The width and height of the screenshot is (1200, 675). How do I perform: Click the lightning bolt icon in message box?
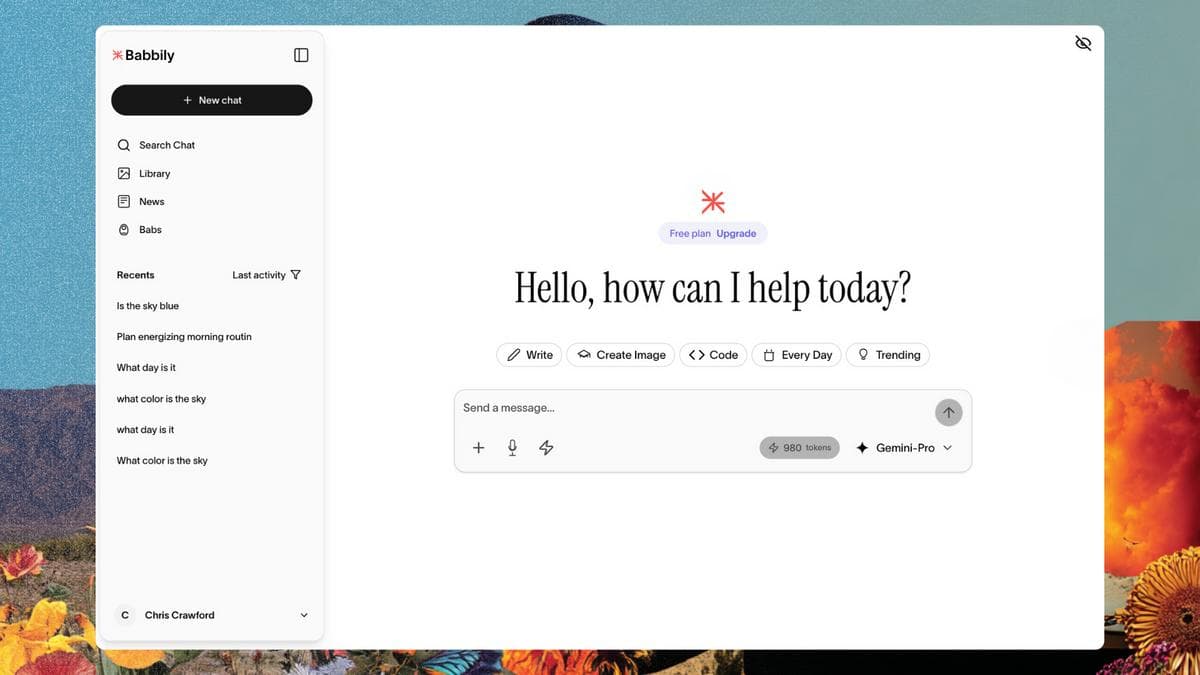coord(546,448)
